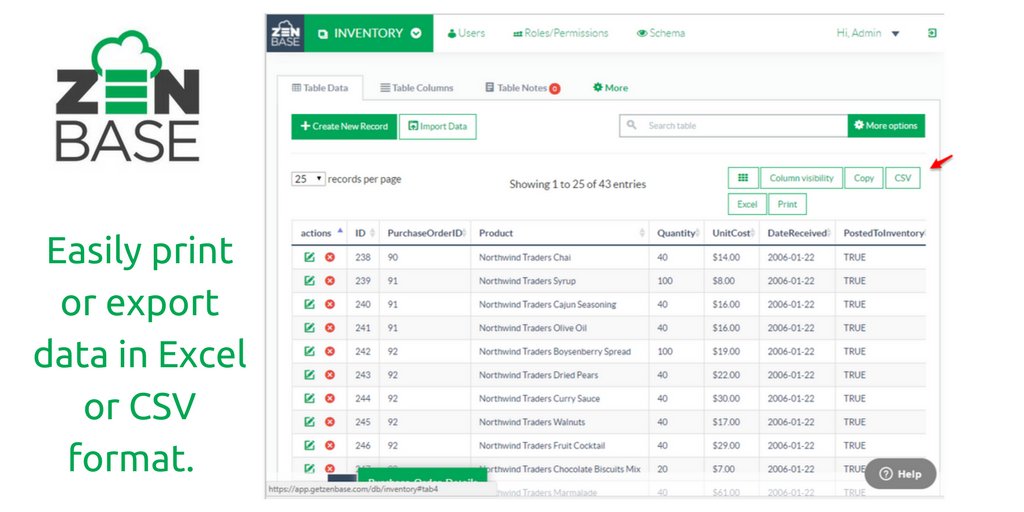Go to Roles/Permissions
This screenshot has height=512, width=1024.
coord(561,33)
